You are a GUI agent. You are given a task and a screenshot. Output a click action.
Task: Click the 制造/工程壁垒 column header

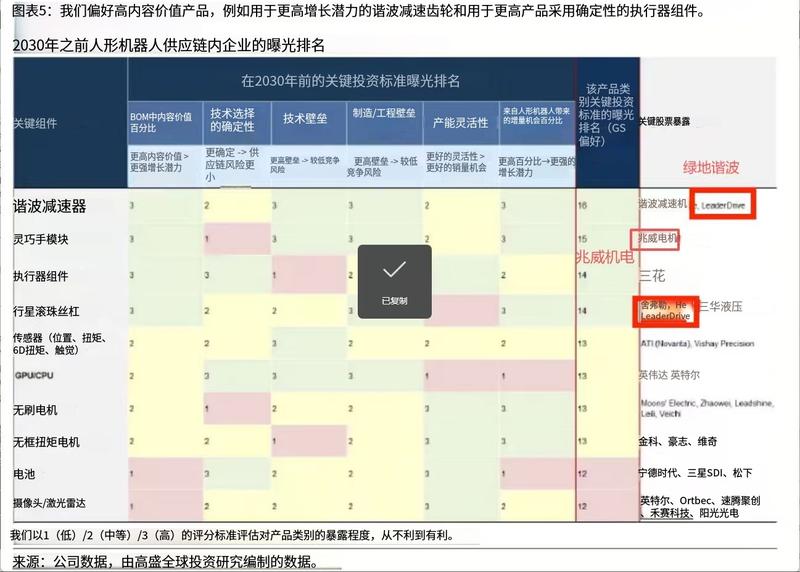384,113
